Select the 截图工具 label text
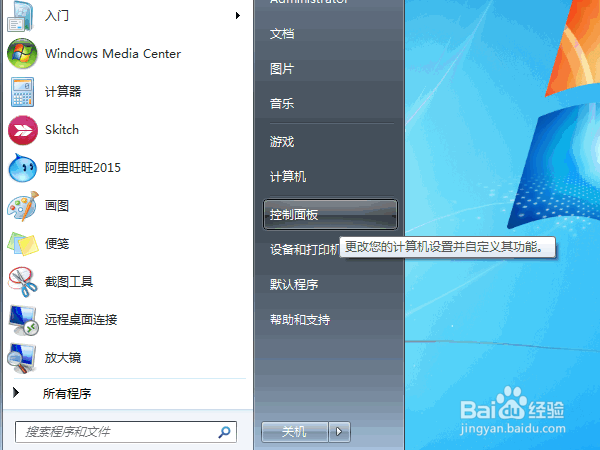 [x=69, y=282]
